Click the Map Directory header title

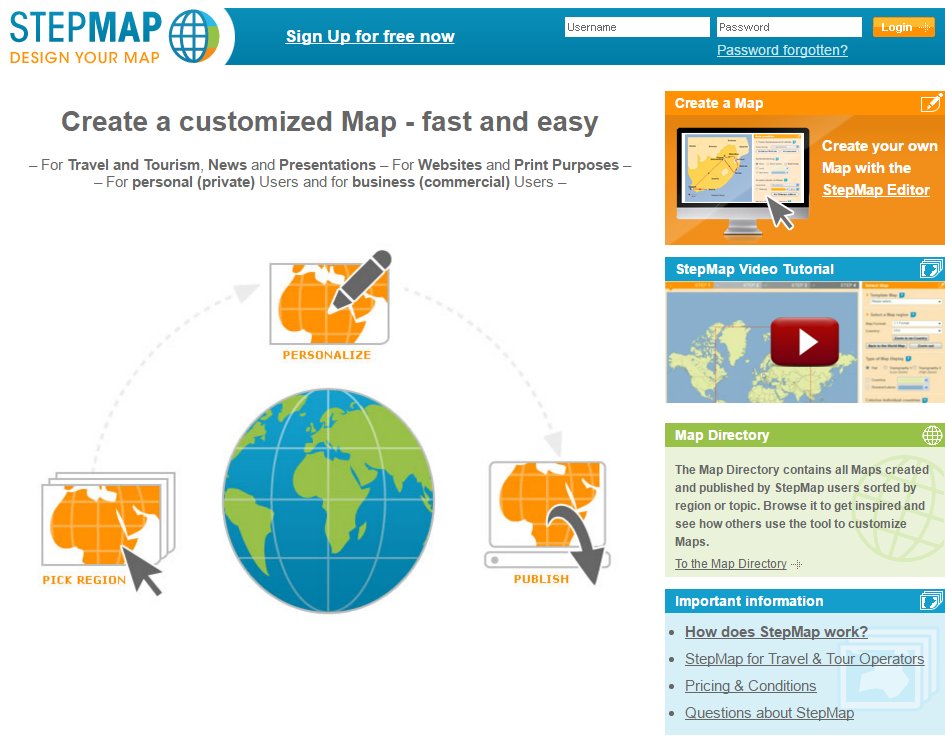coord(721,435)
